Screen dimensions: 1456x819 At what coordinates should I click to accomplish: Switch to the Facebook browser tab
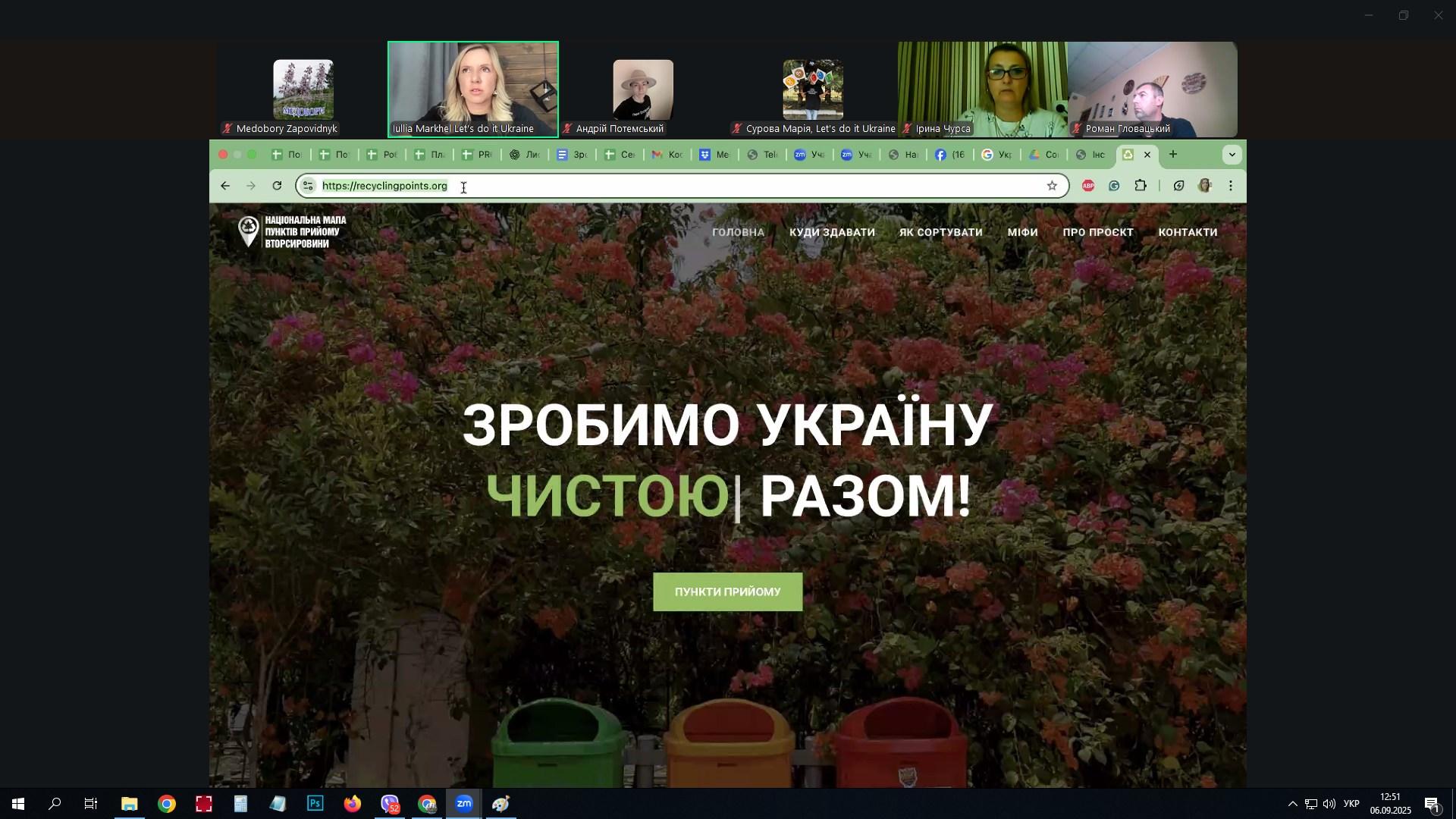click(949, 155)
